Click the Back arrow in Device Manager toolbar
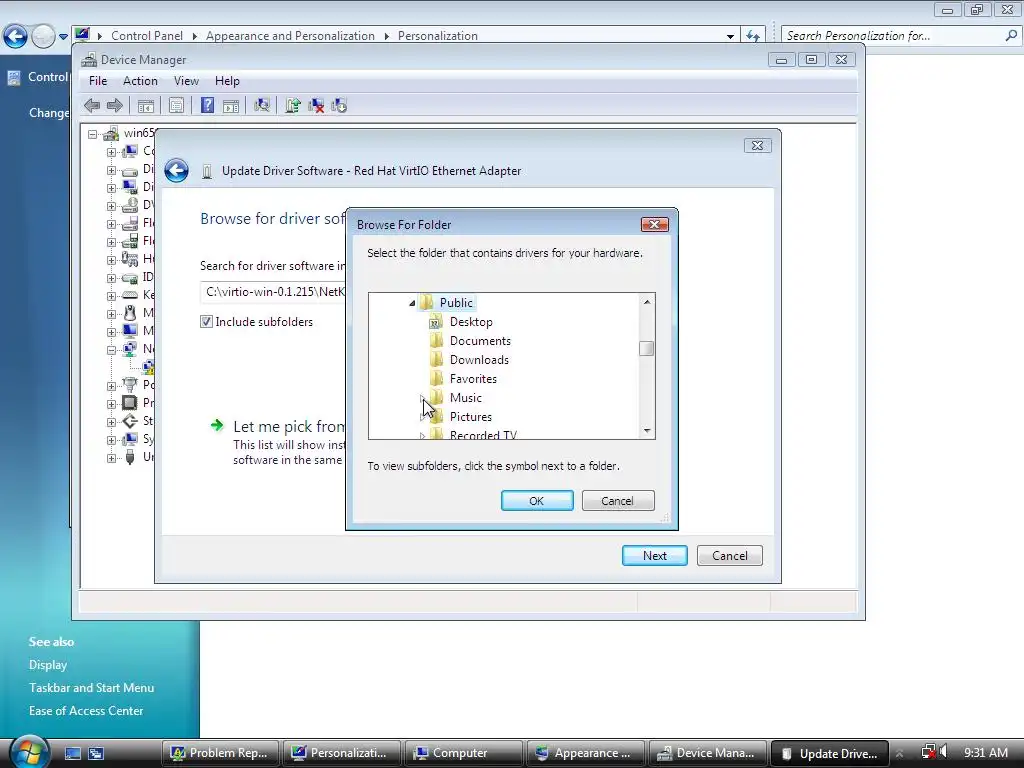Viewport: 1024px width, 768px height. click(92, 105)
